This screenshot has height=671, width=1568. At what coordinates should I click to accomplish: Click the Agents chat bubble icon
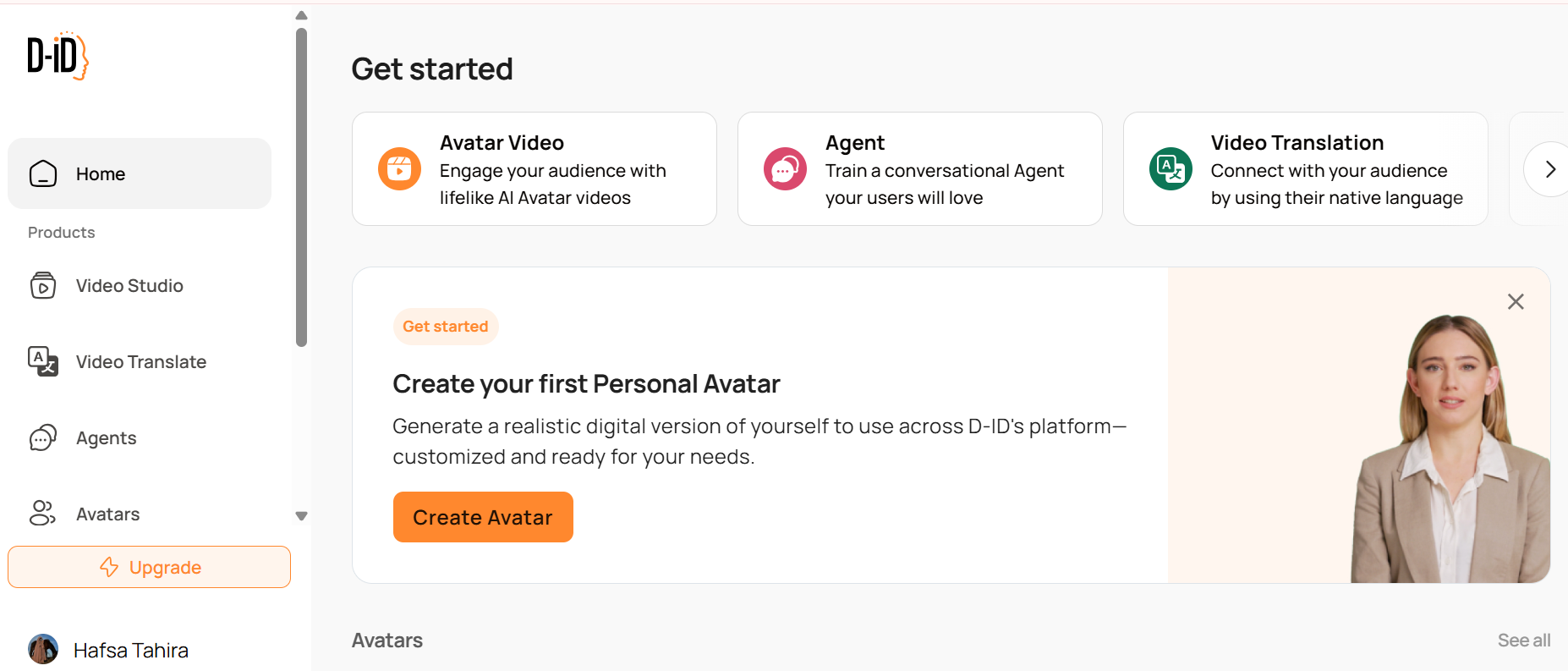tap(43, 438)
